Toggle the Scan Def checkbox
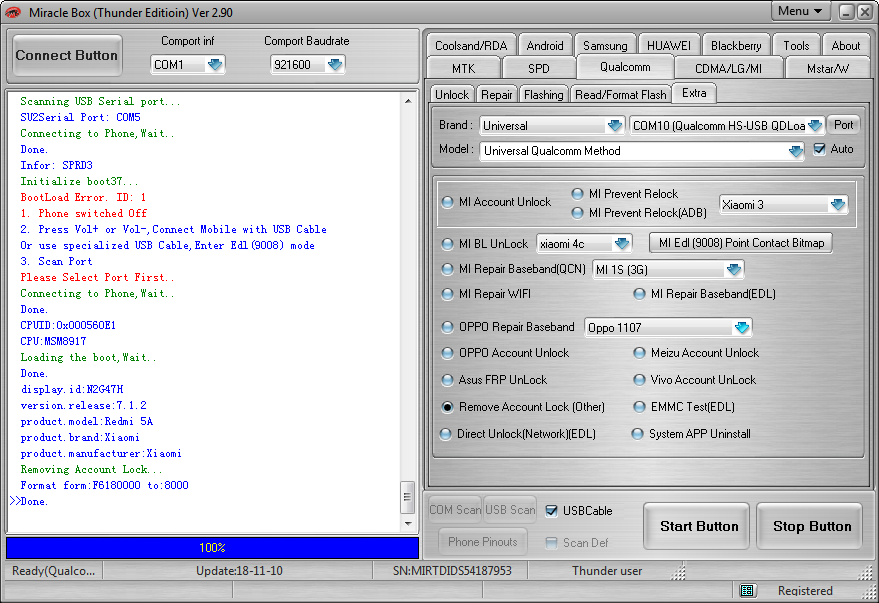879x603 pixels. click(x=552, y=542)
